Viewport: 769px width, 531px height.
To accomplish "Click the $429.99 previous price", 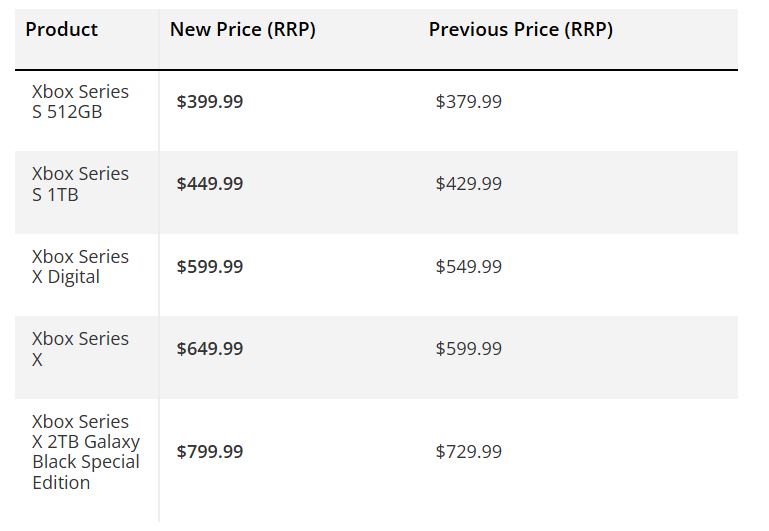I will point(468,184).
